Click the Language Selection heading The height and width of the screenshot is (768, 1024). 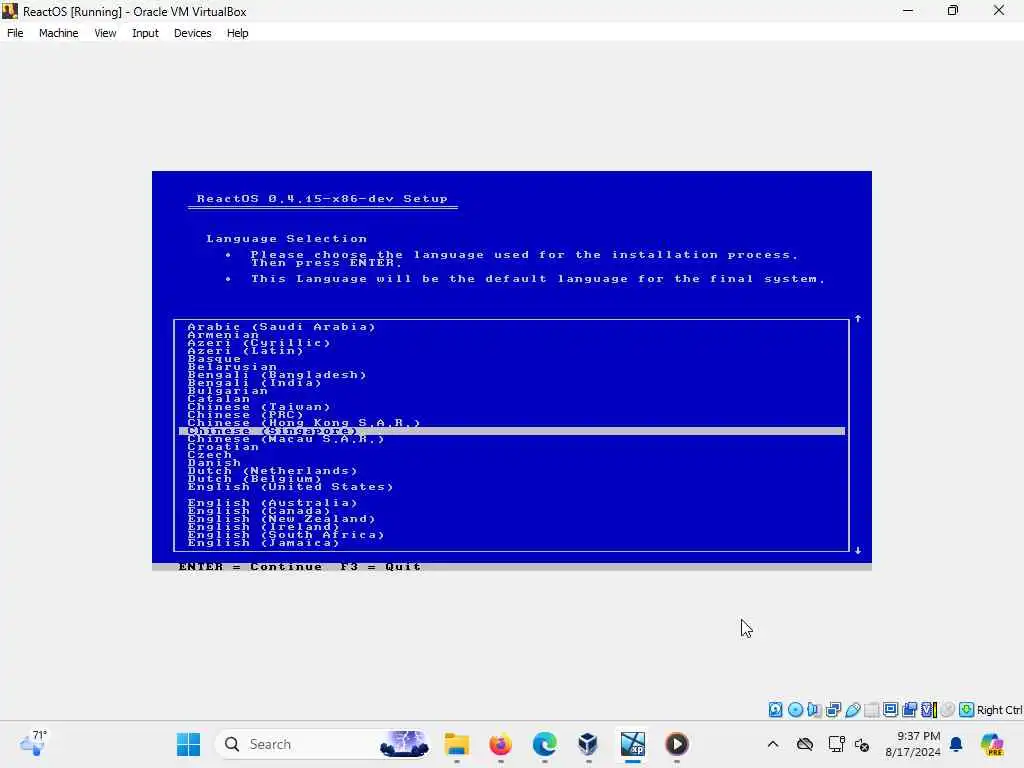[x=287, y=239]
